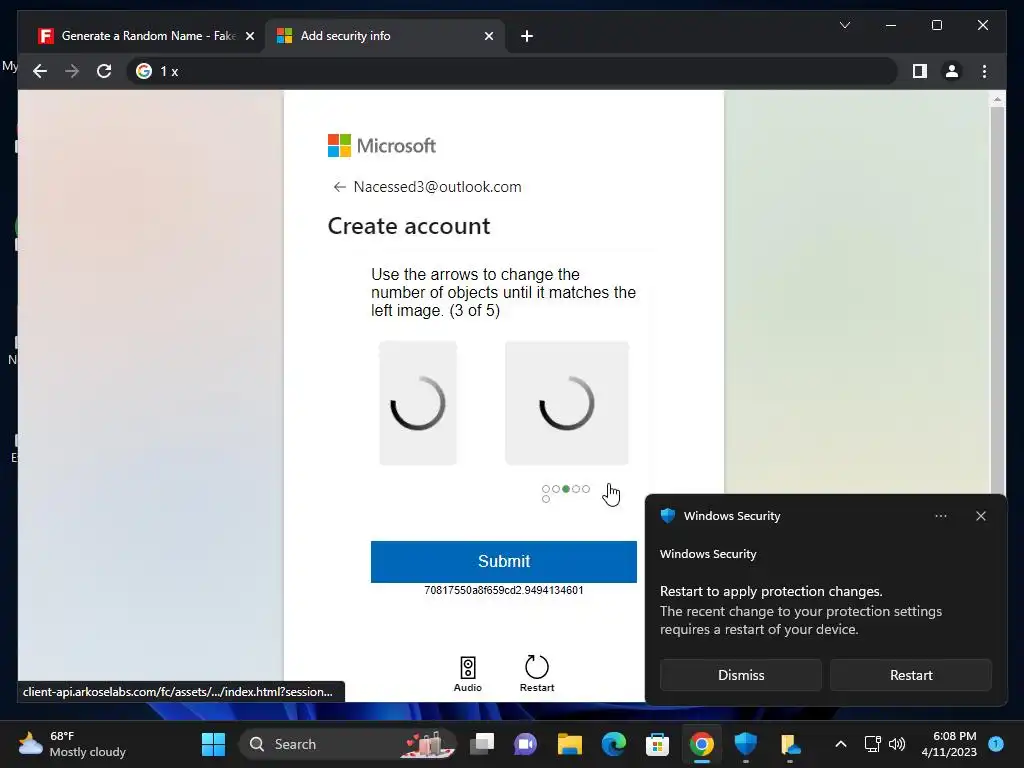Click Restart in Windows Security notification
The image size is (1024, 768).
[x=910, y=675]
